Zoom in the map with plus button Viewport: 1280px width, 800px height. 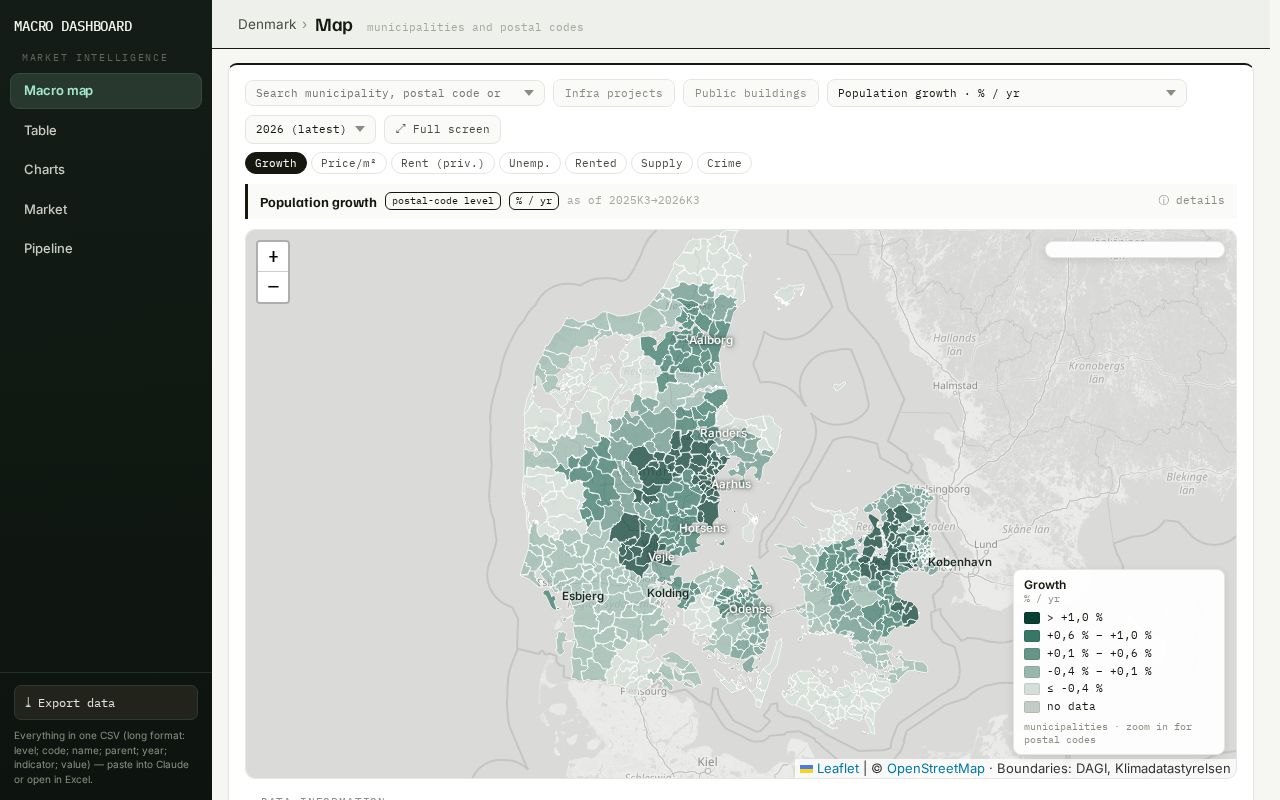tap(273, 257)
